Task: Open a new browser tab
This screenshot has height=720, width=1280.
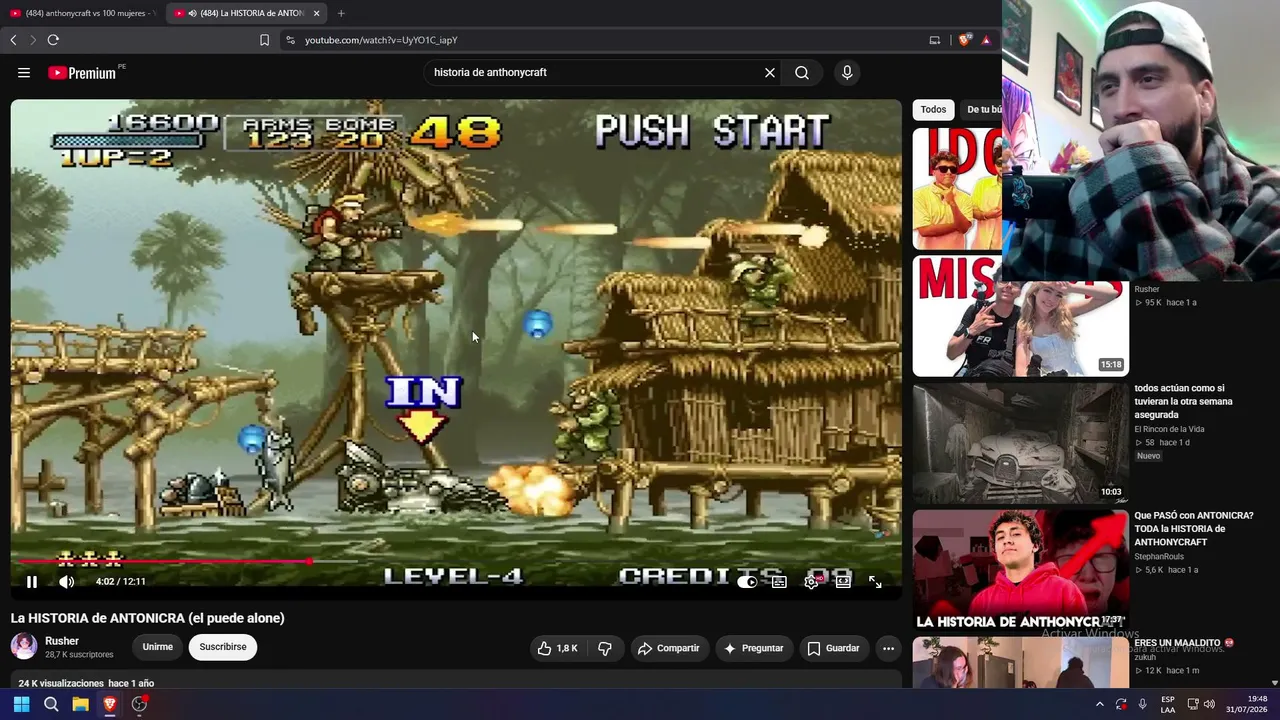Action: [341, 13]
